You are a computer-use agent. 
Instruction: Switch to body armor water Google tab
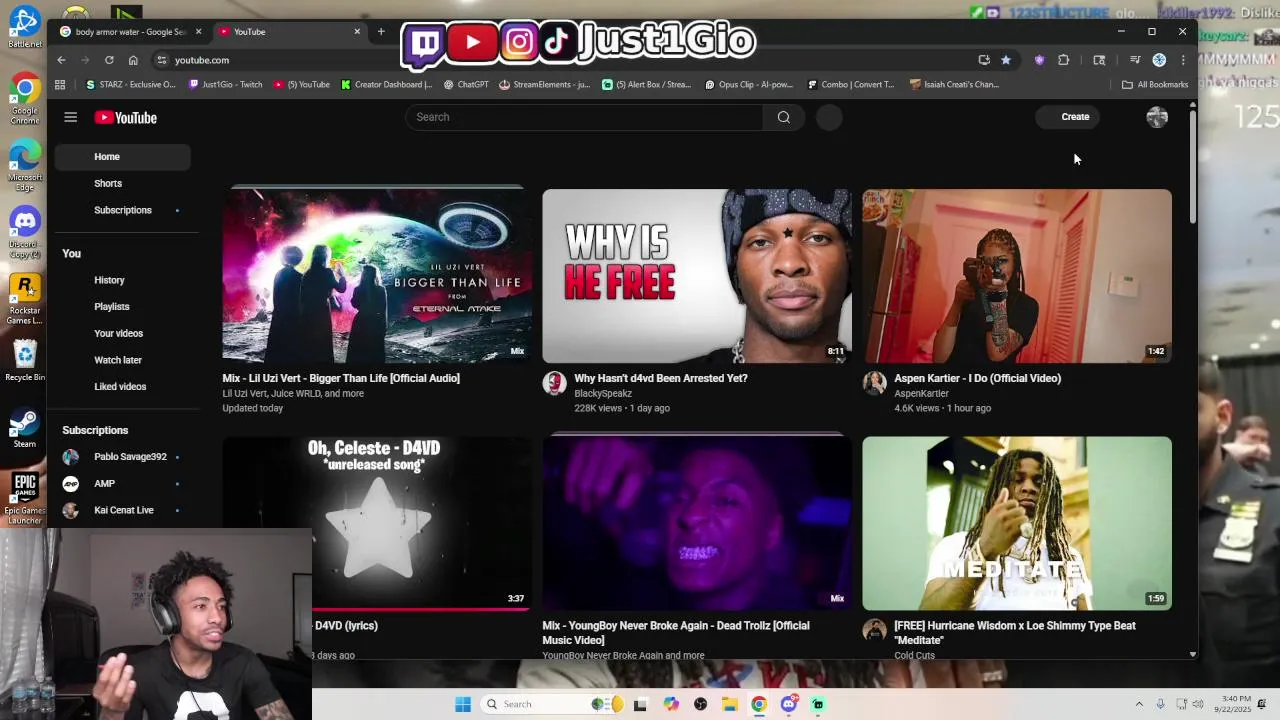click(x=130, y=32)
